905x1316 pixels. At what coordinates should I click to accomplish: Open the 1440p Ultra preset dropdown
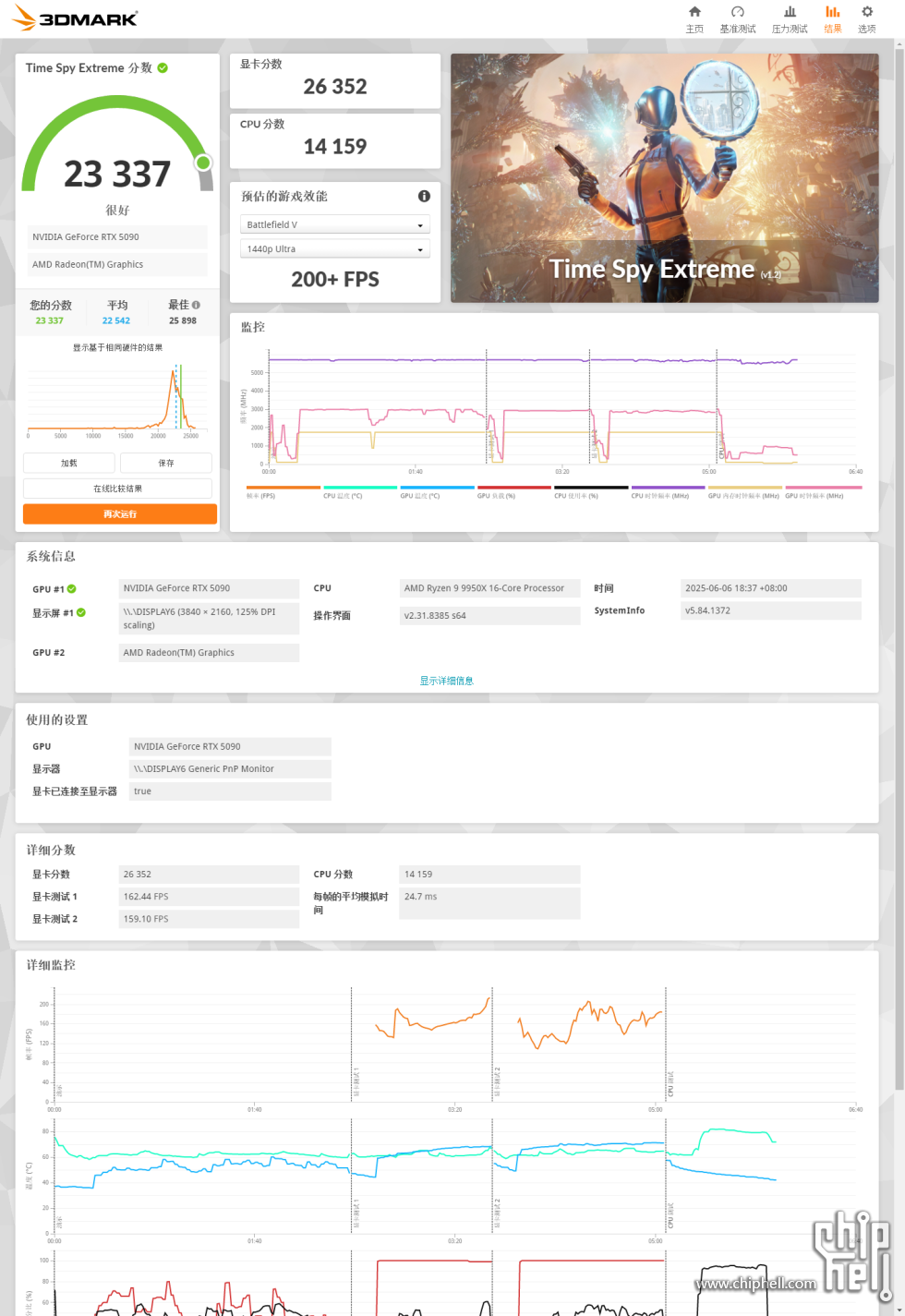[335, 248]
